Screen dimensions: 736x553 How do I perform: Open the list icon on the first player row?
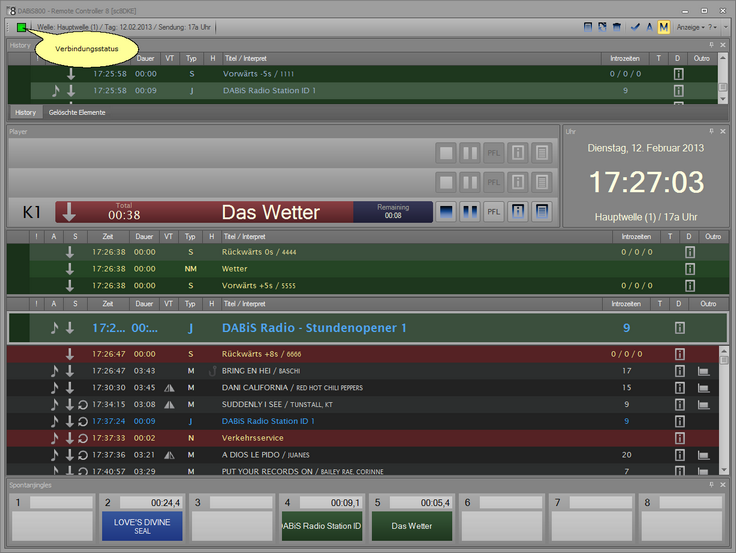click(x=542, y=153)
